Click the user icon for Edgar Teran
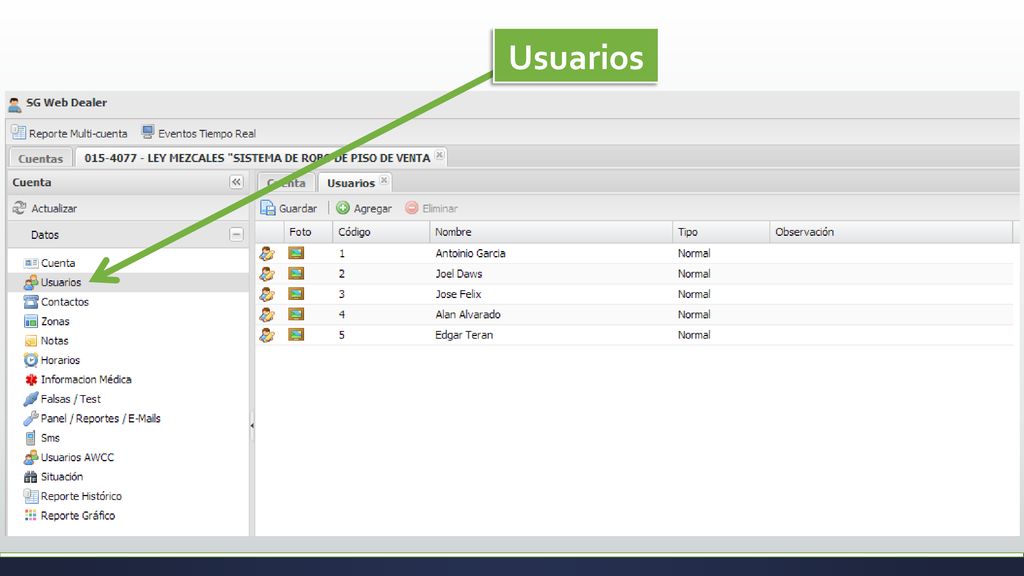Screen dimensions: 1024x576 tap(266, 335)
